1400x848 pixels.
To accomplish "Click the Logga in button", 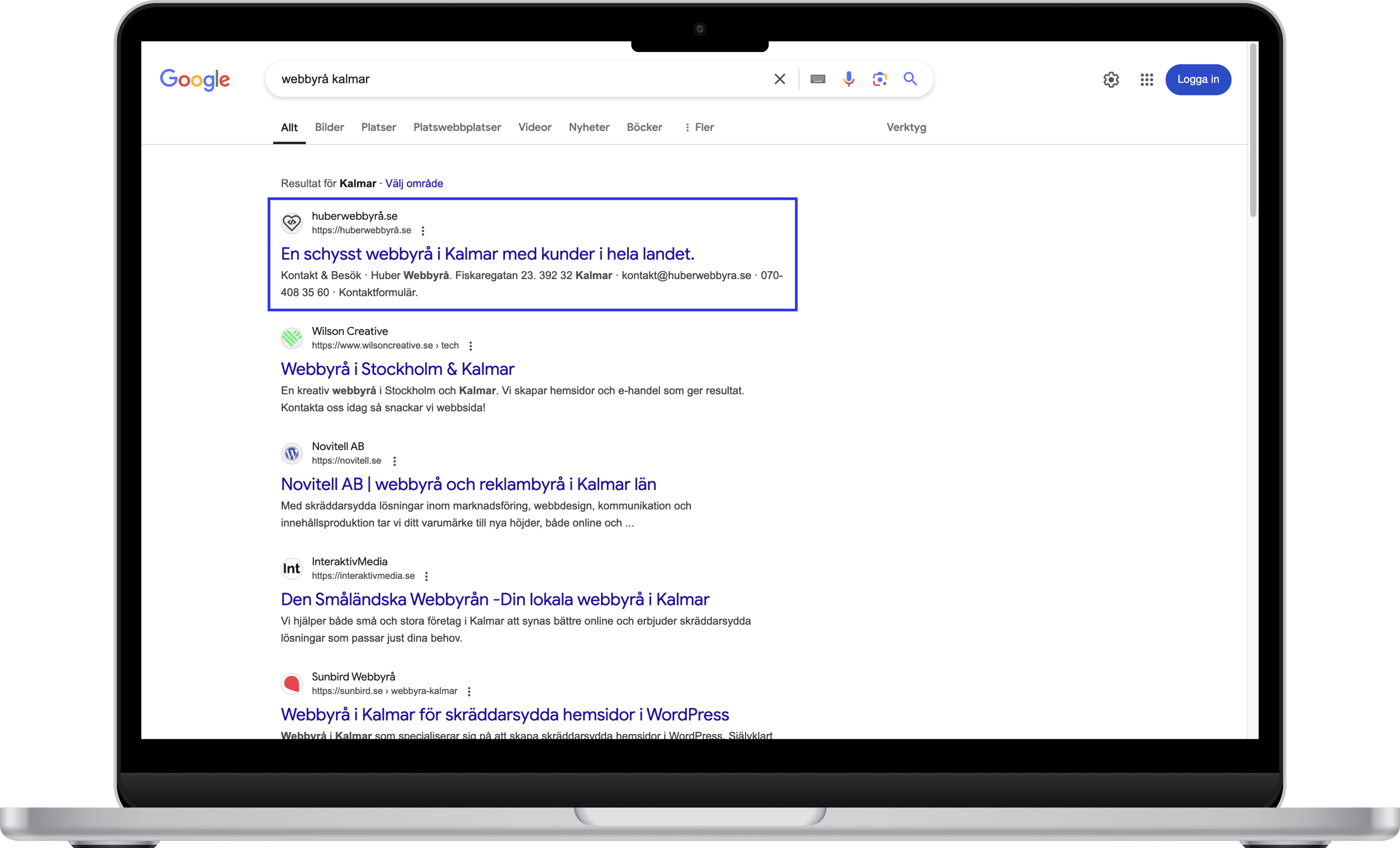I will [x=1198, y=79].
